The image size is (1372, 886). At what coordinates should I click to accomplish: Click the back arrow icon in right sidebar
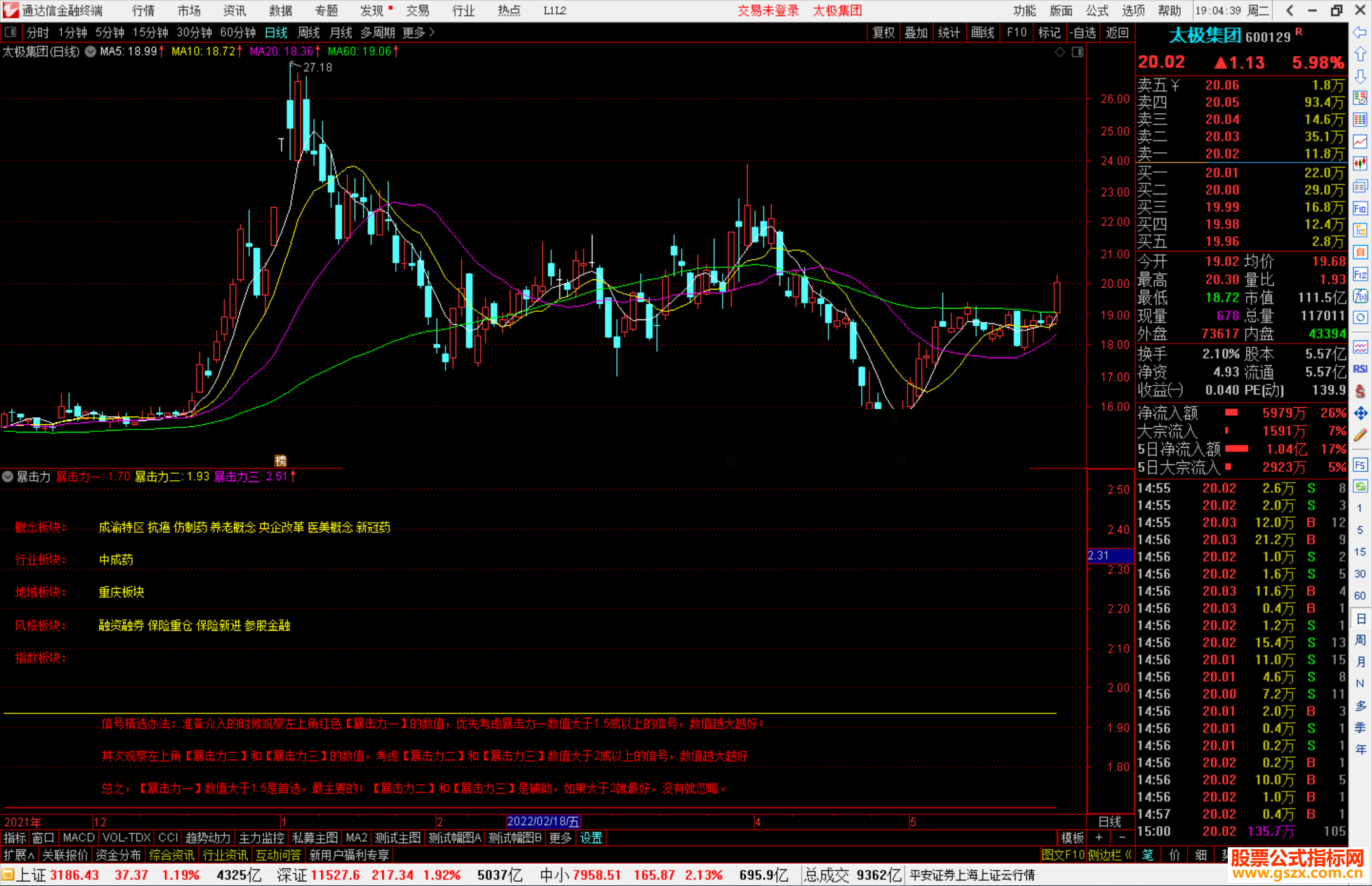1360,32
